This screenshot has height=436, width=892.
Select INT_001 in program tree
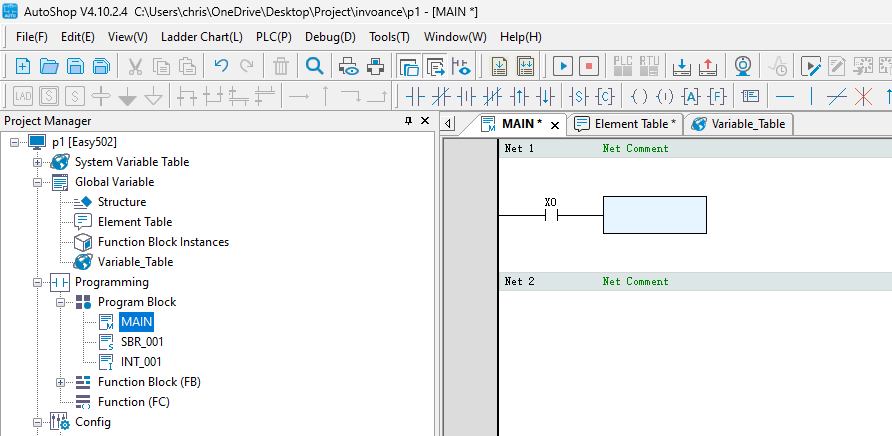pyautogui.click(x=141, y=361)
